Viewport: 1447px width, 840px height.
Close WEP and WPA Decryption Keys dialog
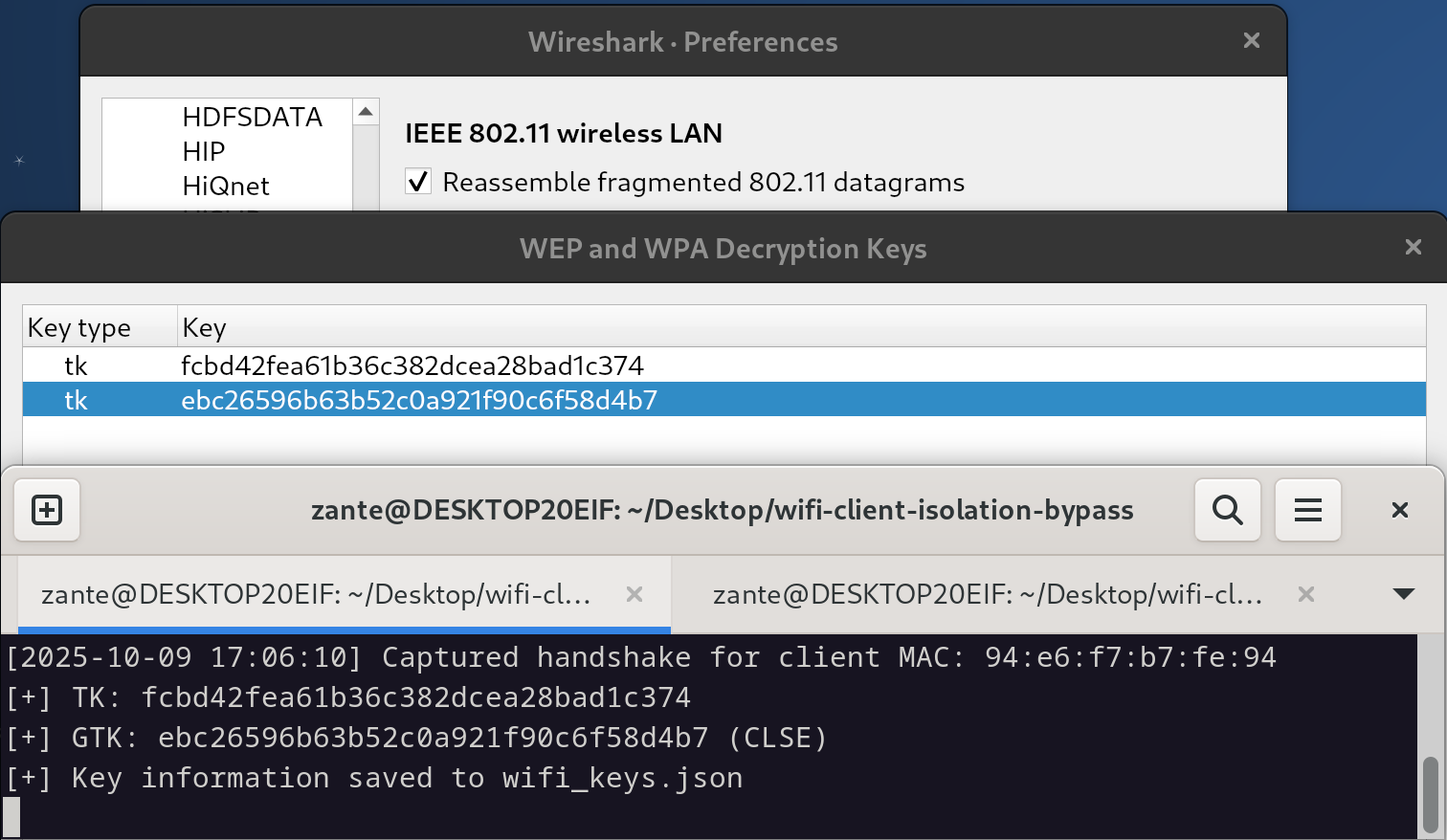click(x=1413, y=248)
